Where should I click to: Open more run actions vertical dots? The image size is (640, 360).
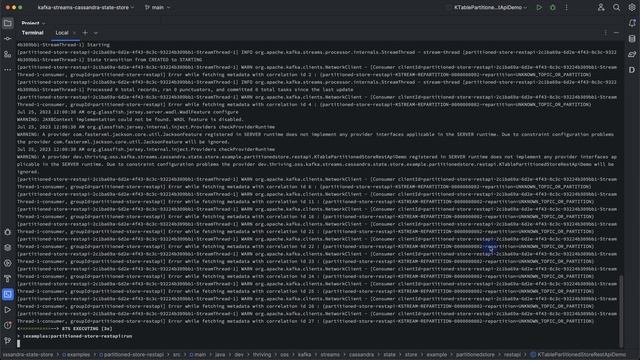566,7
